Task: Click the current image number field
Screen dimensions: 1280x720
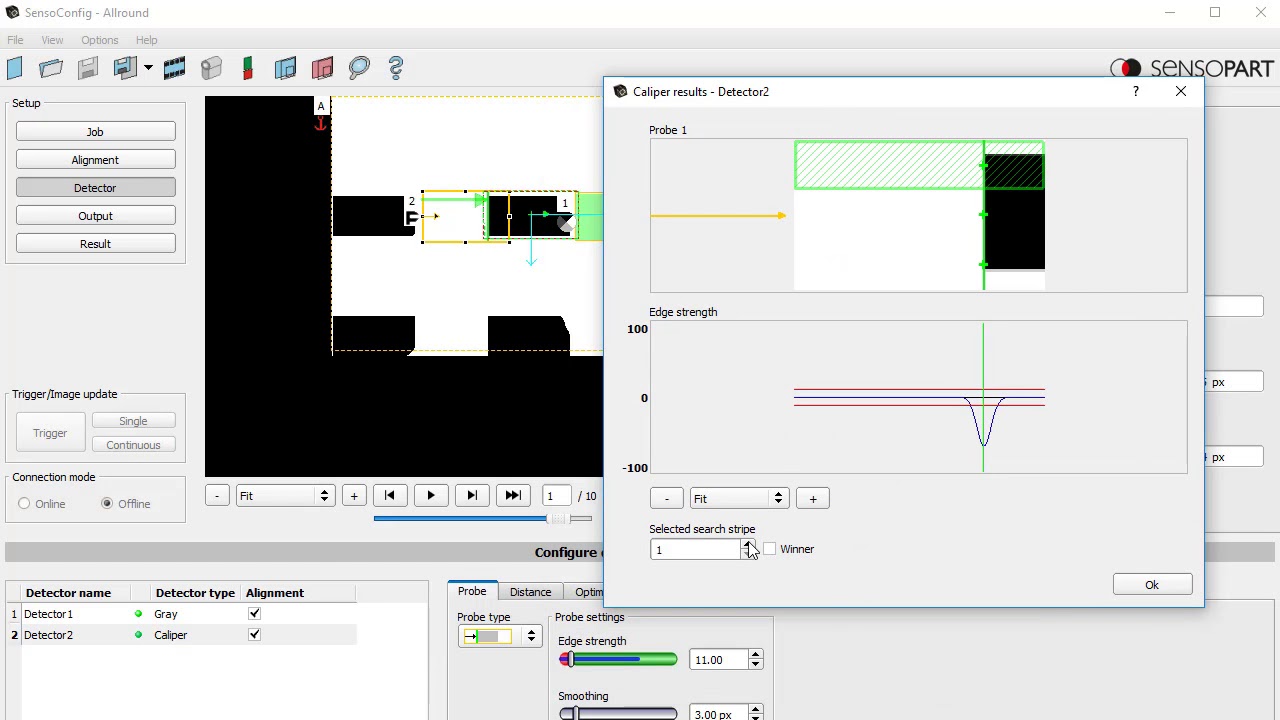Action: (556, 496)
